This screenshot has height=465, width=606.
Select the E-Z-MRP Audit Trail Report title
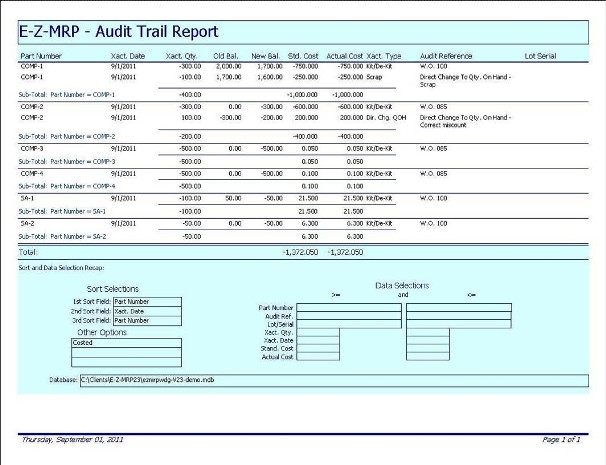click(120, 33)
